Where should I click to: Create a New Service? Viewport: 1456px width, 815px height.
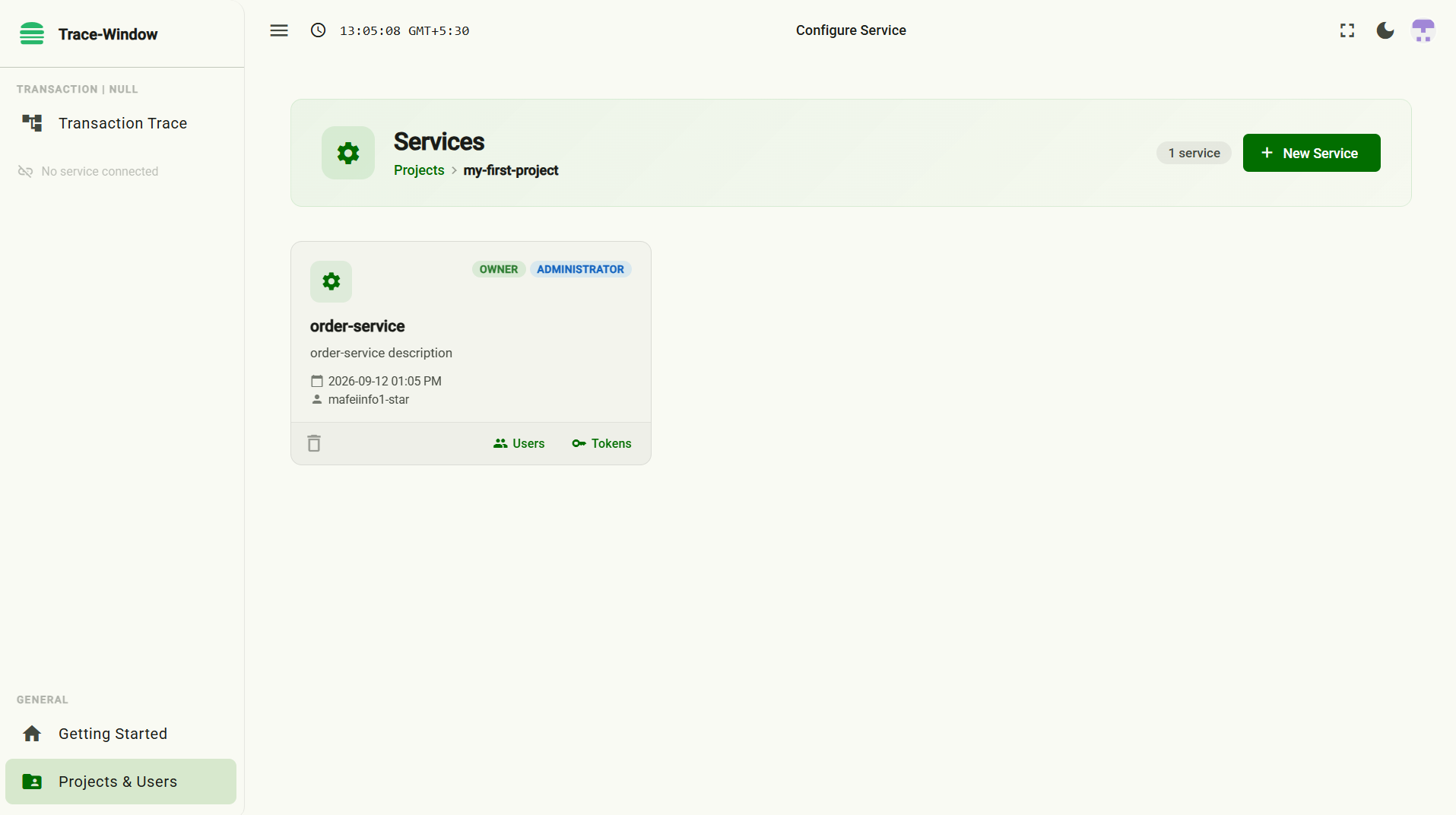1312,153
